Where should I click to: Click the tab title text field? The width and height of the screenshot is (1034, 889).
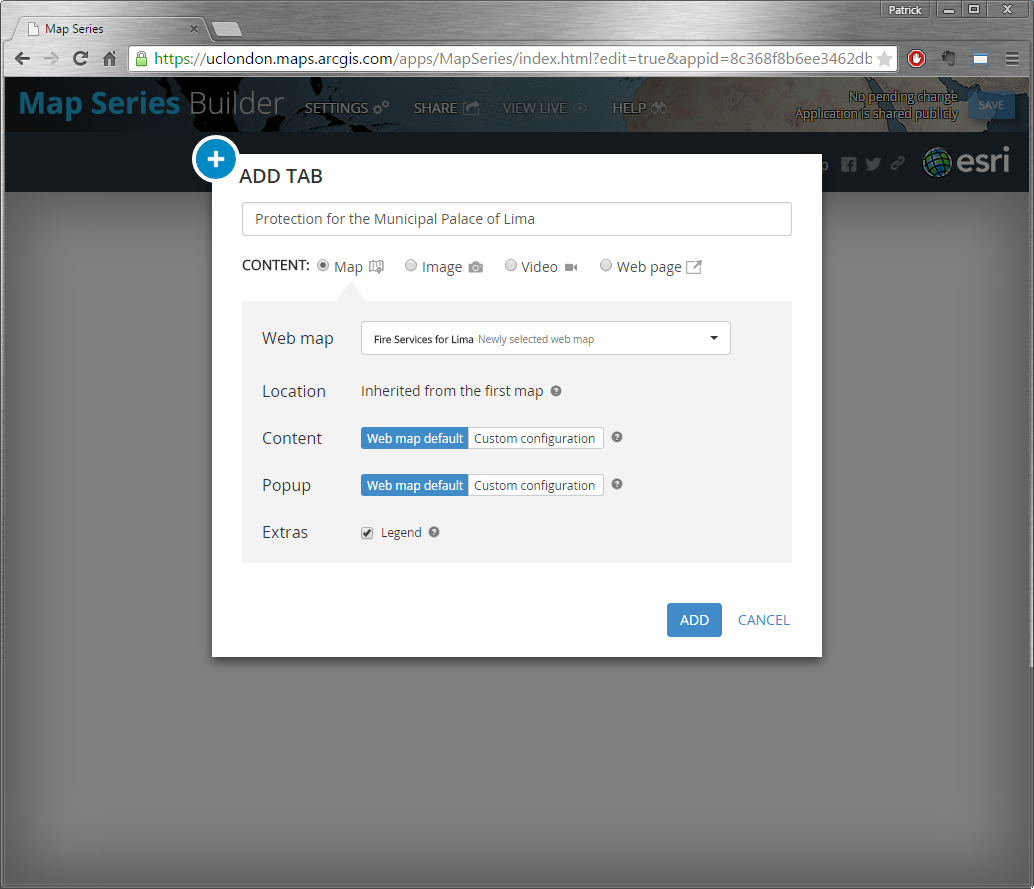(516, 219)
